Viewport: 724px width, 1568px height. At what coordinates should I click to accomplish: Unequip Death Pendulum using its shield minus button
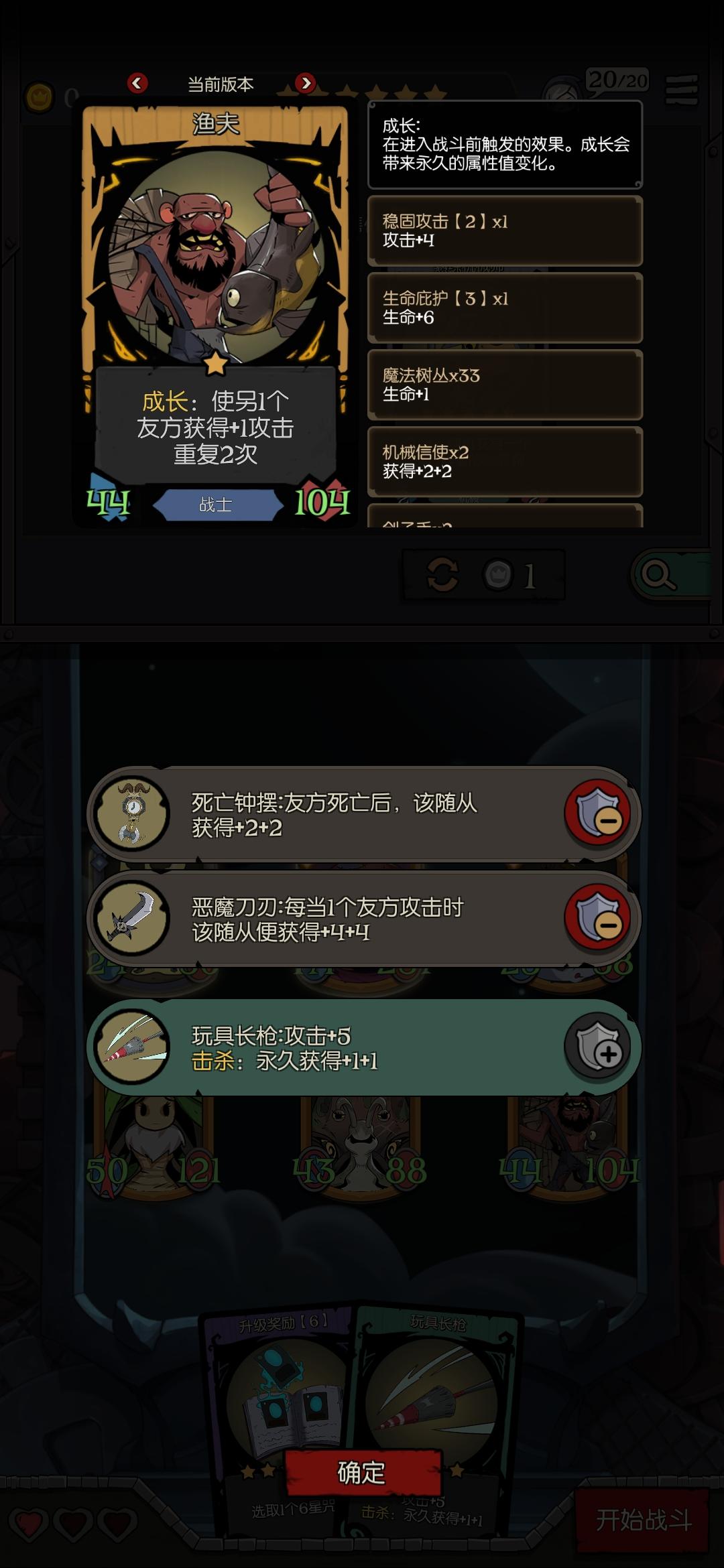point(597,813)
